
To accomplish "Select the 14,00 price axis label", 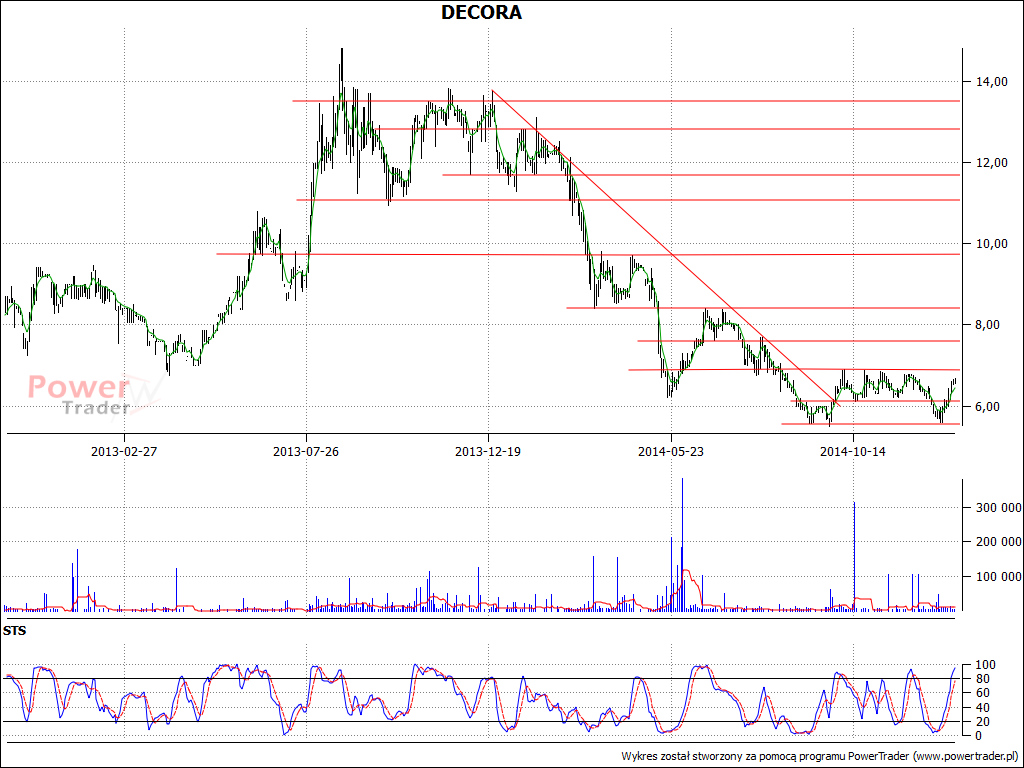I will [x=991, y=82].
